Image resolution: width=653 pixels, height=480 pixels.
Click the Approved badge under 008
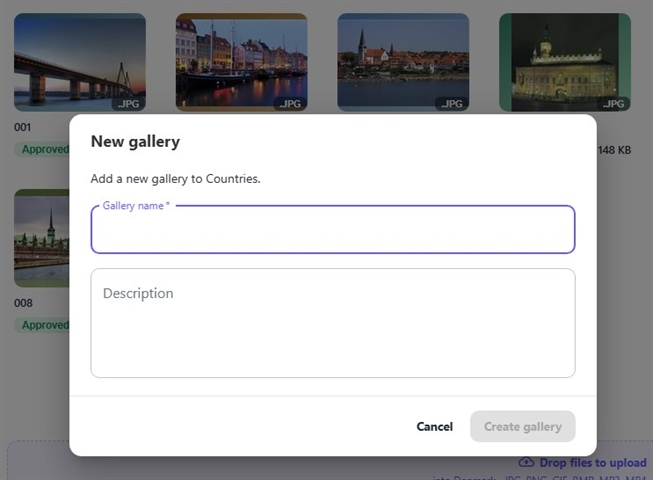42,325
